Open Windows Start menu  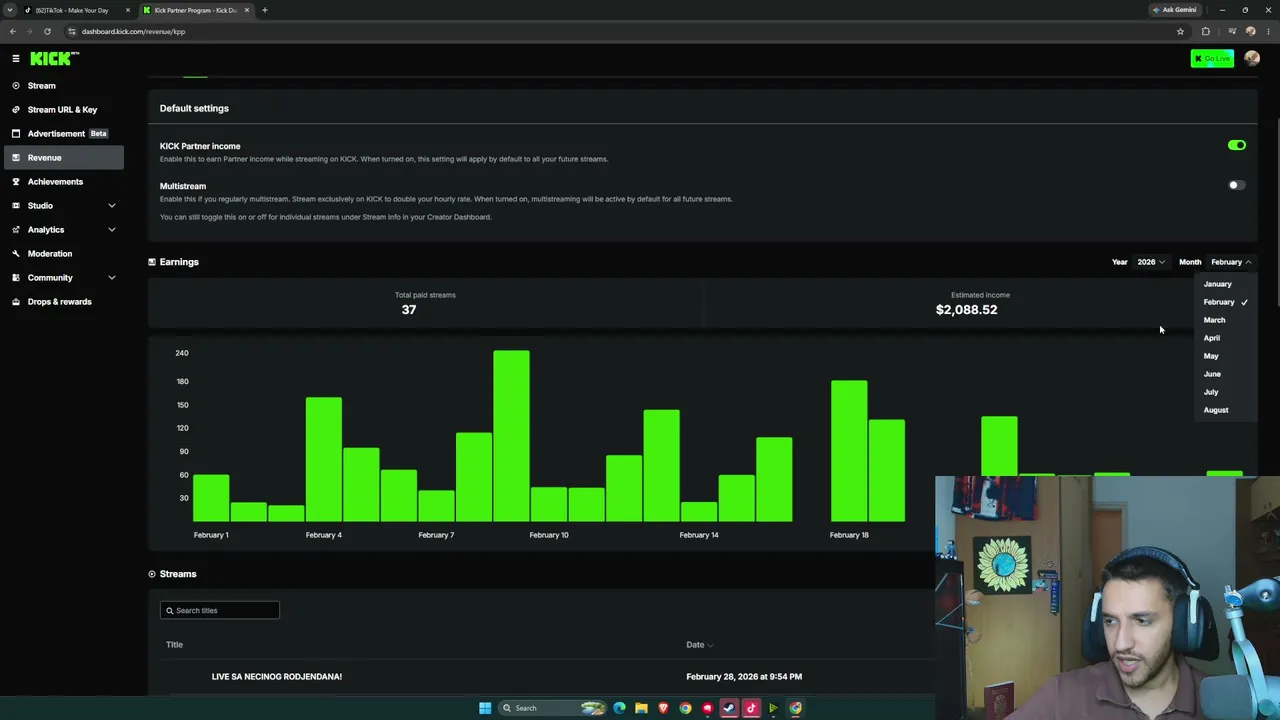point(485,708)
